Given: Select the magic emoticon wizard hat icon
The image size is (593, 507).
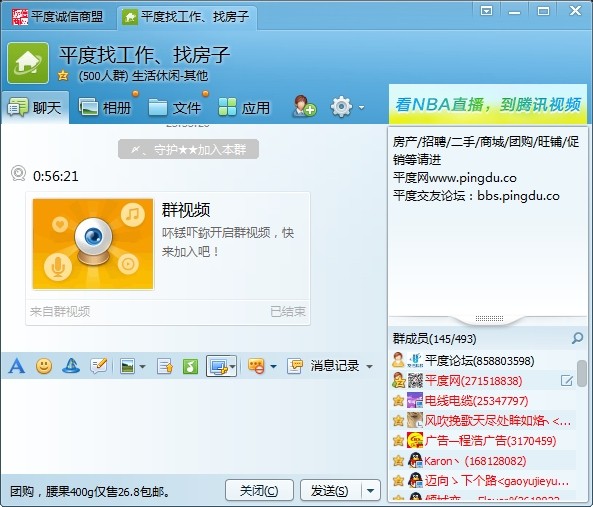Looking at the screenshot, I should [x=71, y=366].
